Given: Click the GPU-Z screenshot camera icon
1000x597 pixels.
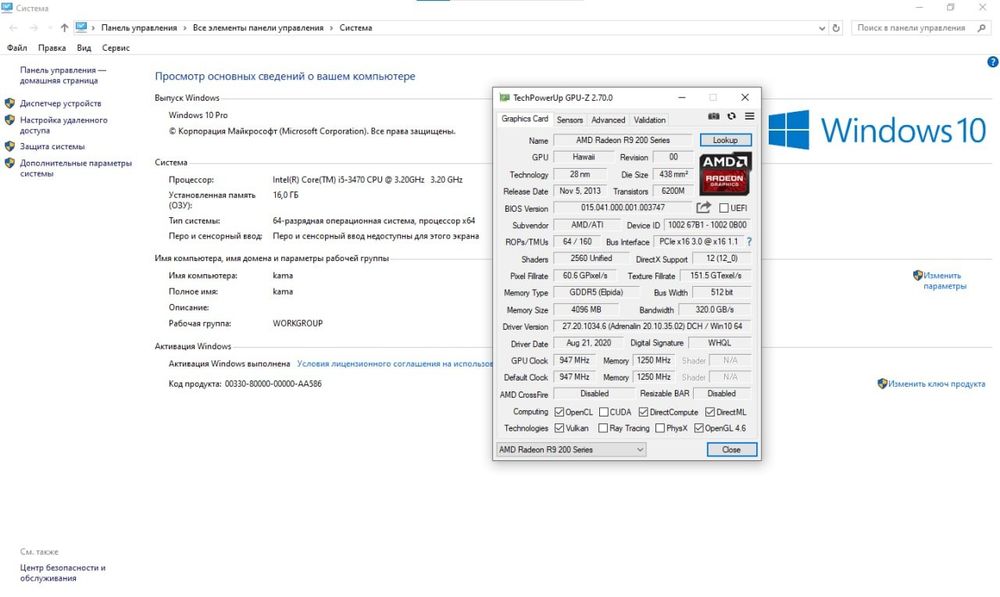Looking at the screenshot, I should [714, 117].
